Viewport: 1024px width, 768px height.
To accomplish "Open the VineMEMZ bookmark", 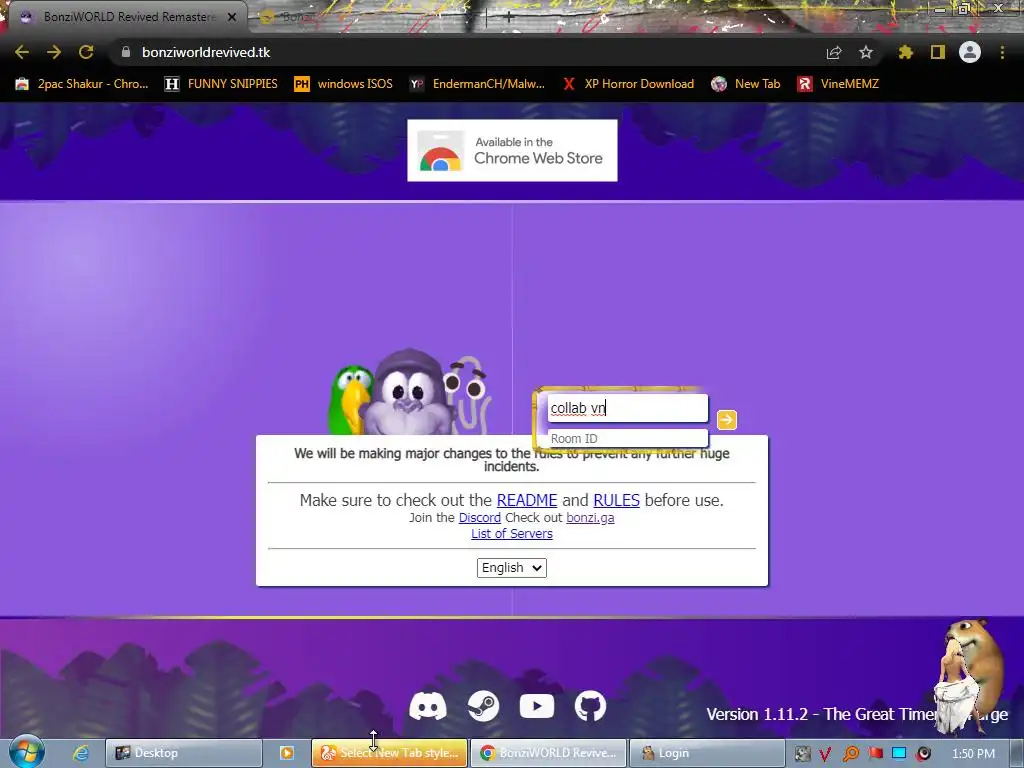I will coord(838,84).
